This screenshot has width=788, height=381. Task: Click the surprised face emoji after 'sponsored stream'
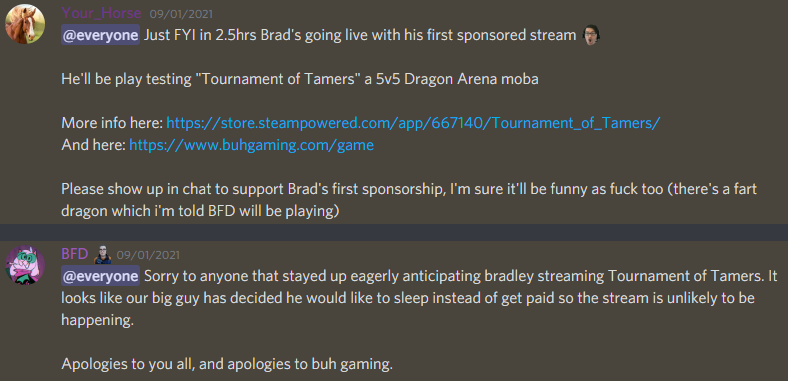[x=592, y=35]
